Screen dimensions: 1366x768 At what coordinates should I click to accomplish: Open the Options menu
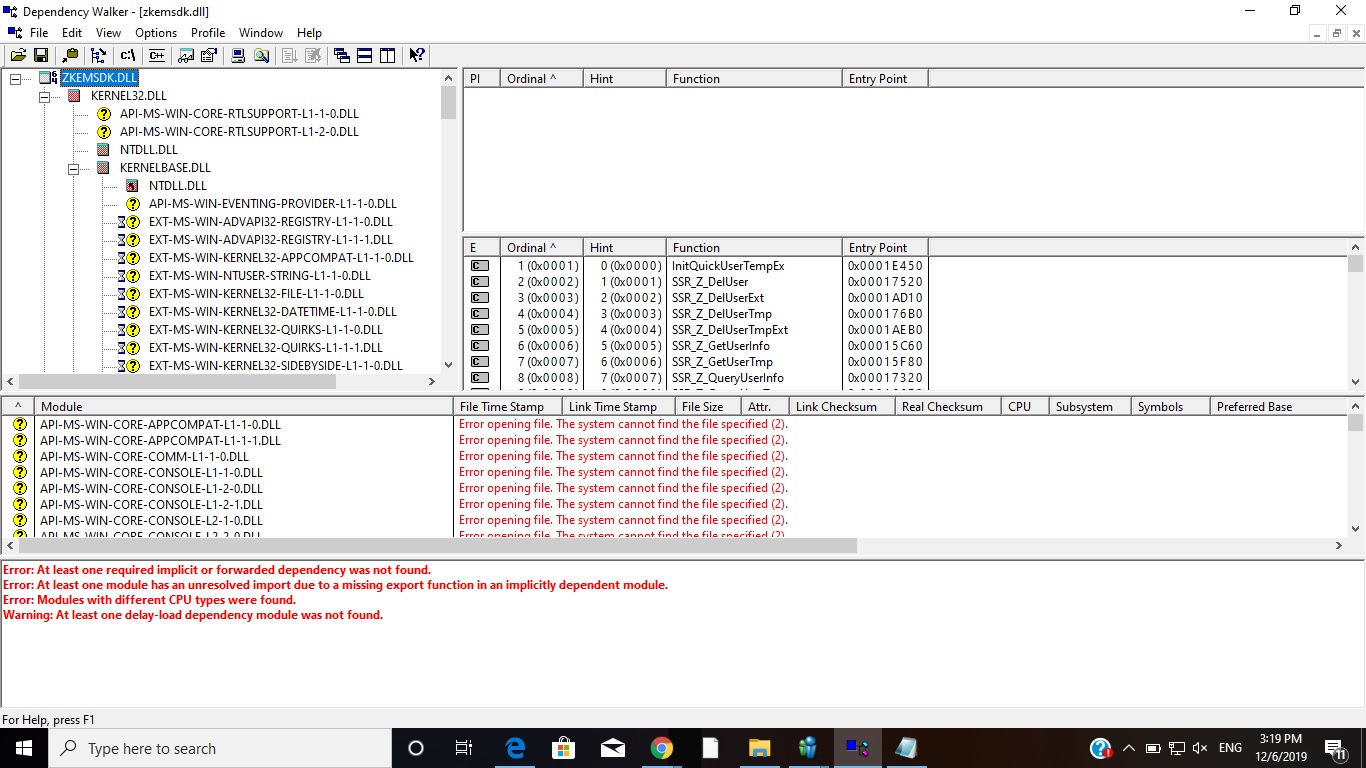(156, 33)
